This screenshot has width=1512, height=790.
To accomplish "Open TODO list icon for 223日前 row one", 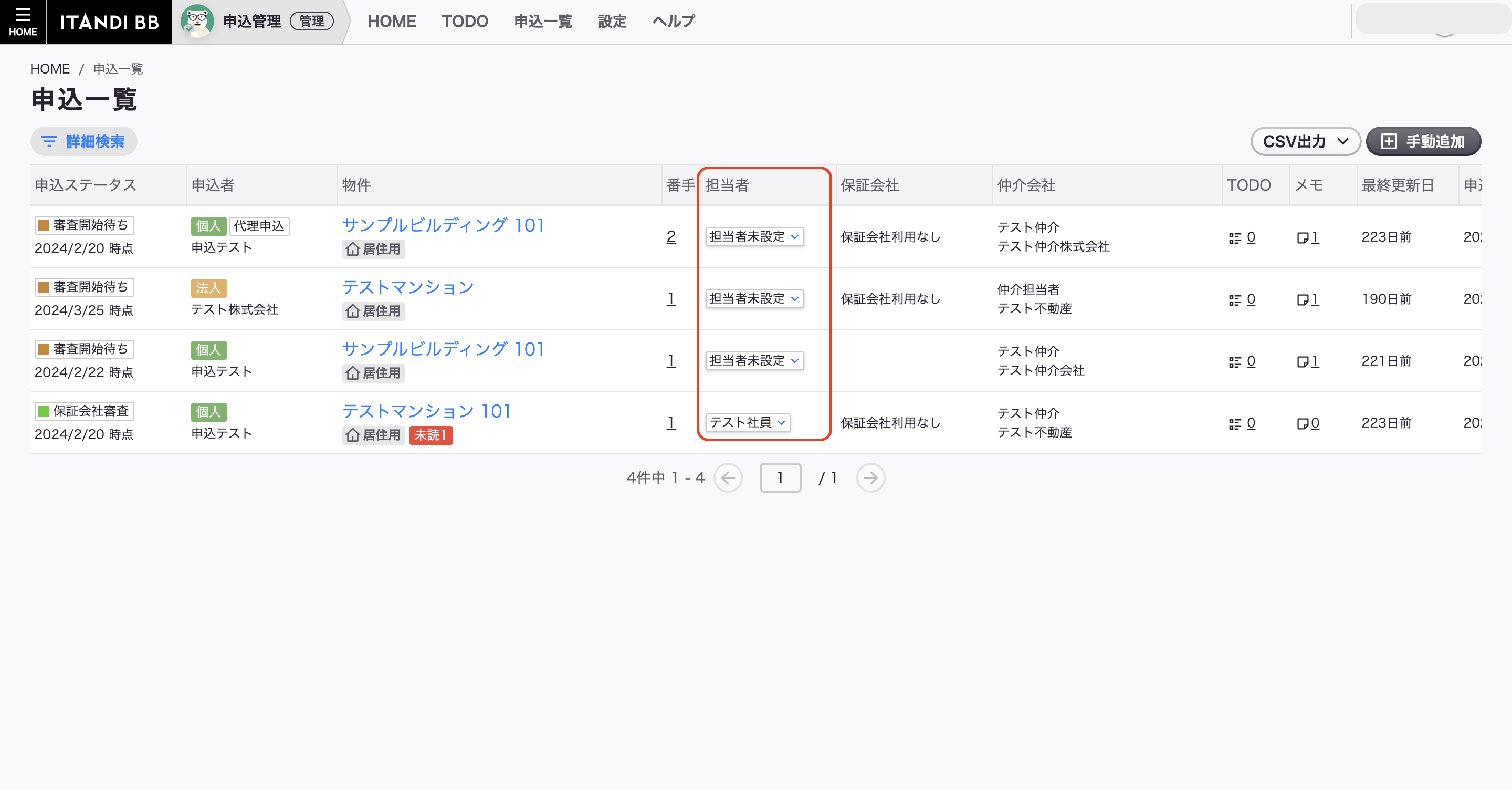I will pos(1235,238).
